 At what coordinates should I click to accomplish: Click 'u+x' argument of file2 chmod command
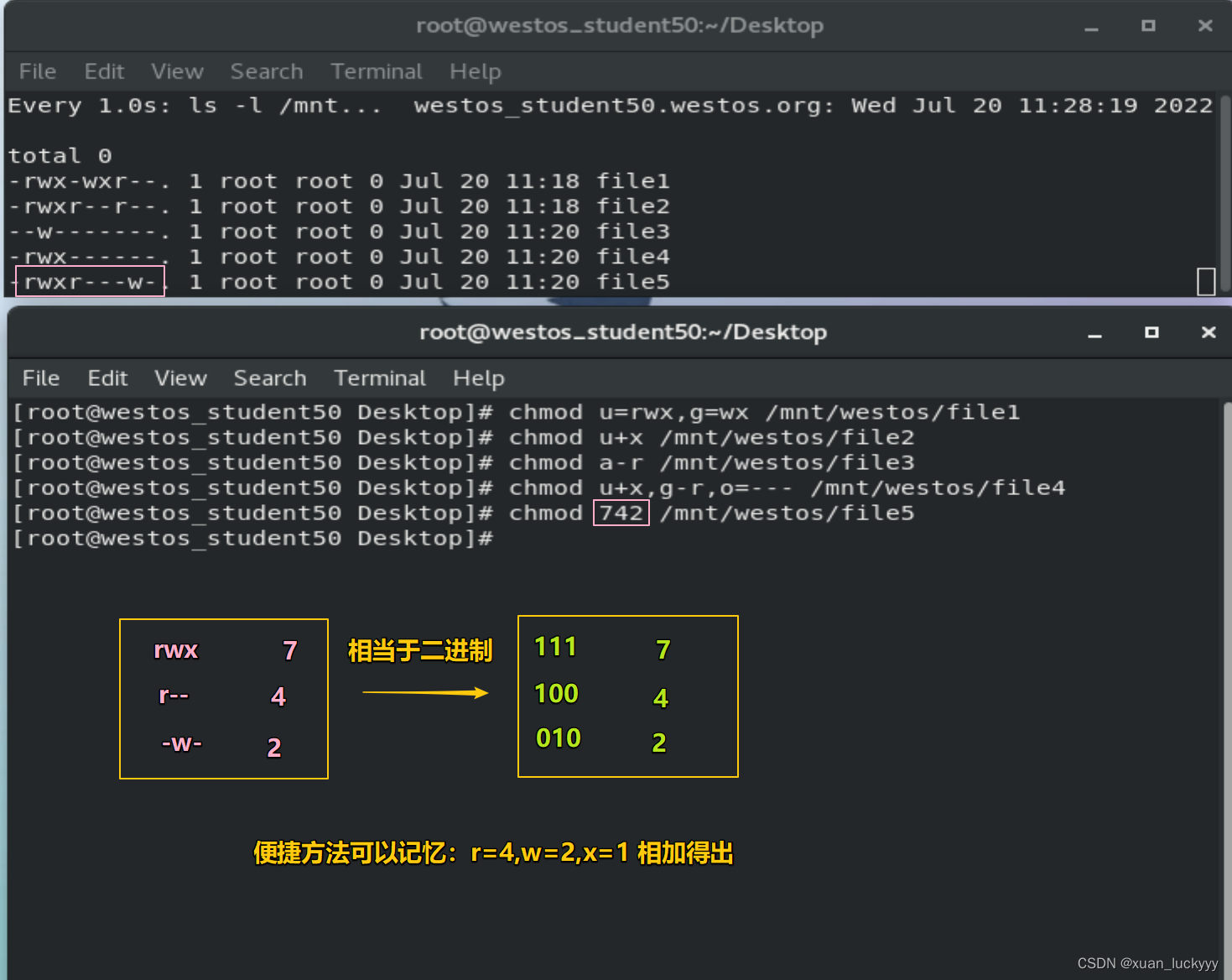(x=621, y=438)
